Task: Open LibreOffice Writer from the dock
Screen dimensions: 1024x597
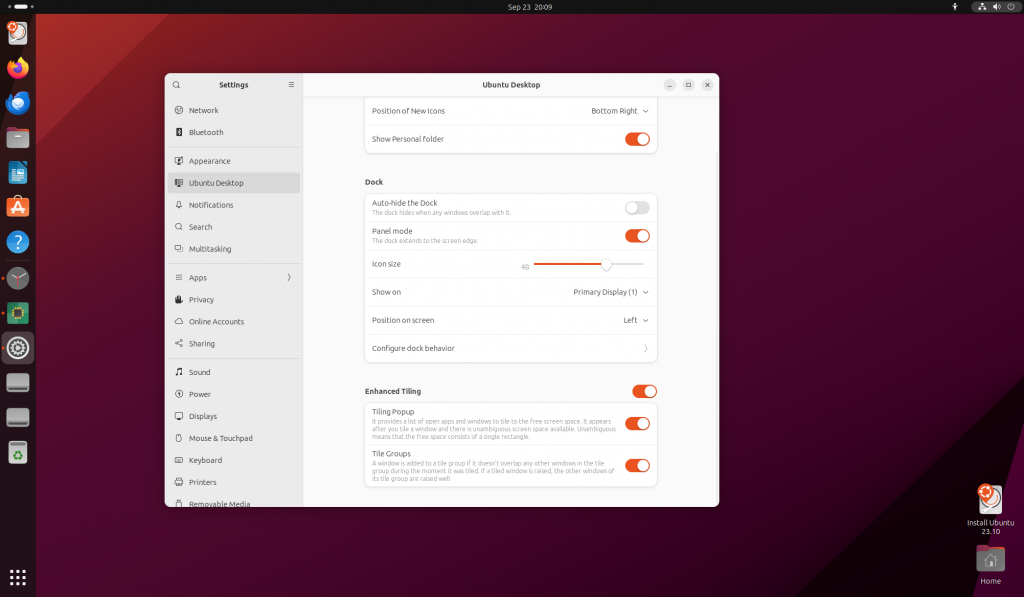Action: (16, 172)
